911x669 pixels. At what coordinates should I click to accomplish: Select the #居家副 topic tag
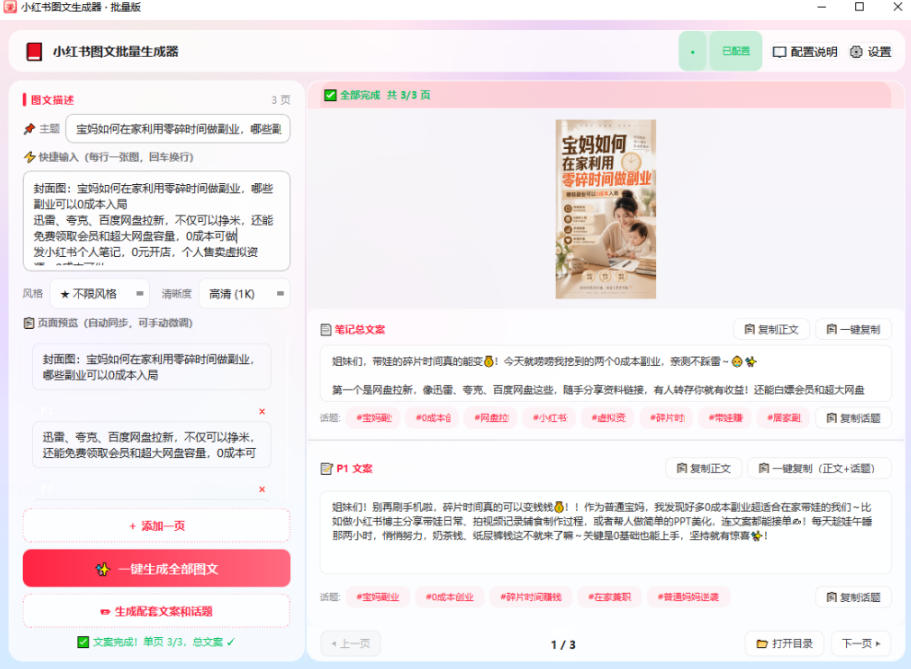point(784,418)
